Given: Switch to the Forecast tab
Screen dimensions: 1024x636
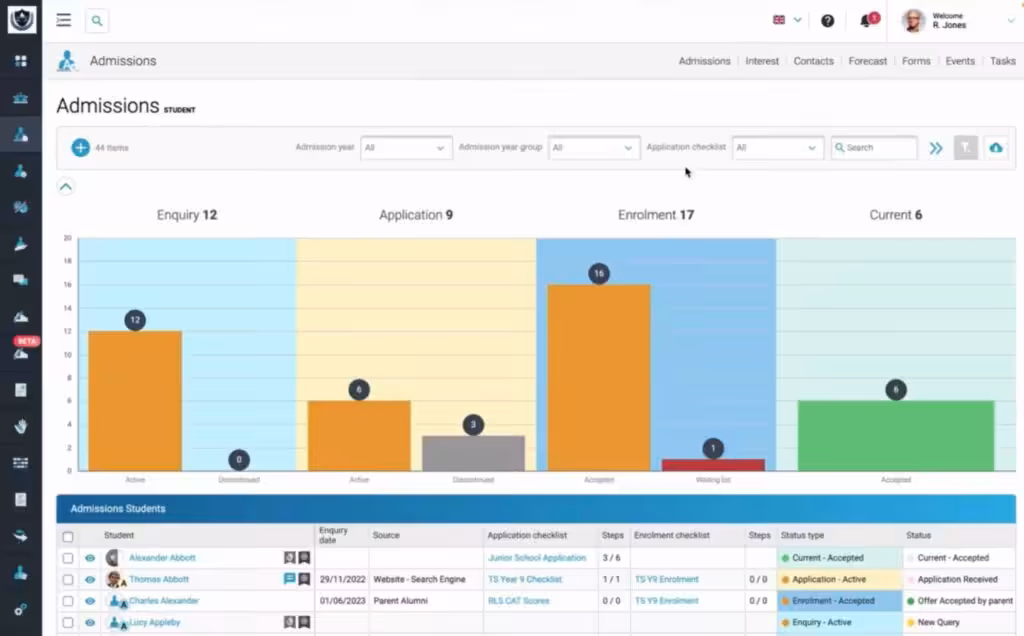Looking at the screenshot, I should 867,61.
